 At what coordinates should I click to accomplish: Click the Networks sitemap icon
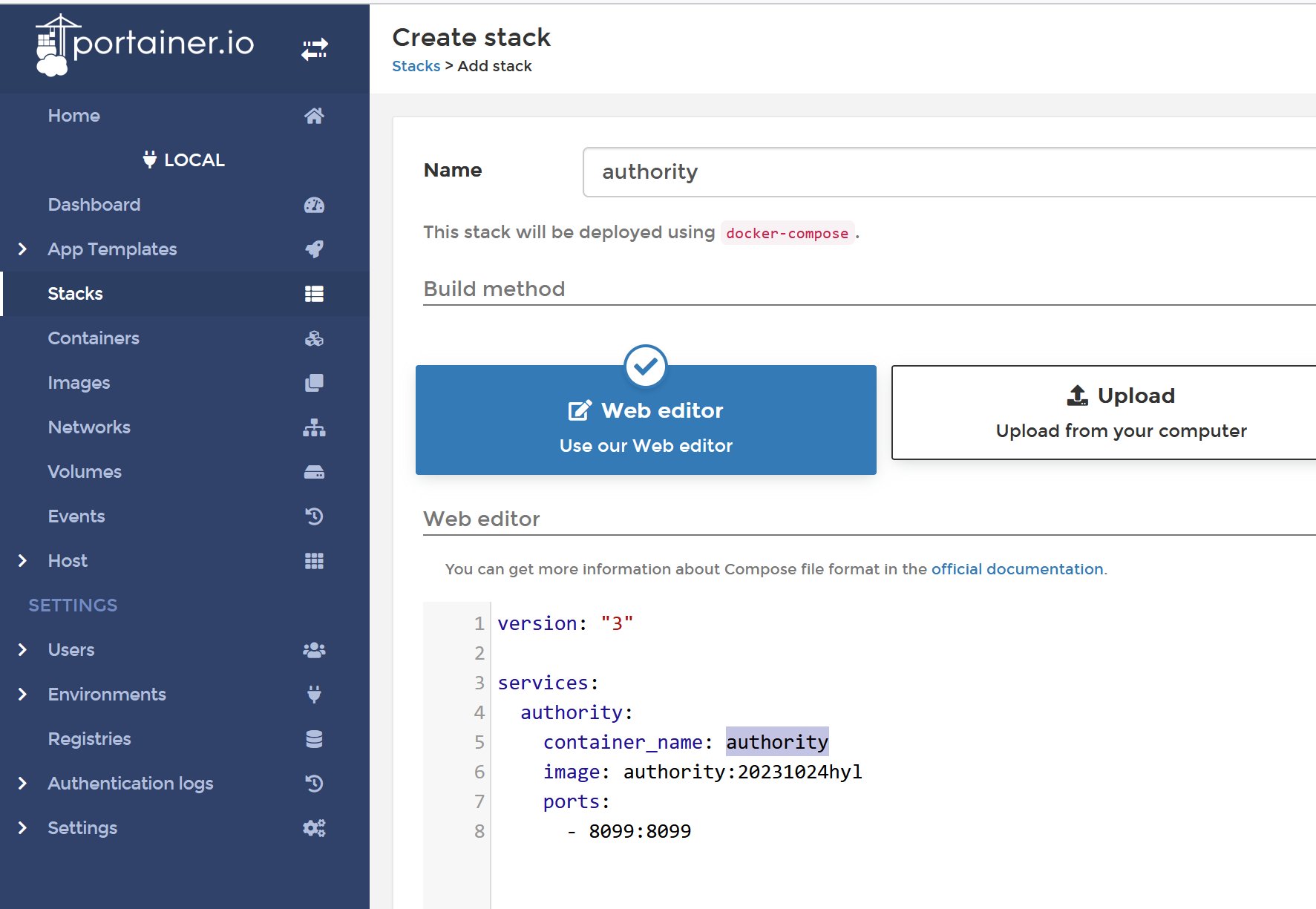pos(314,427)
